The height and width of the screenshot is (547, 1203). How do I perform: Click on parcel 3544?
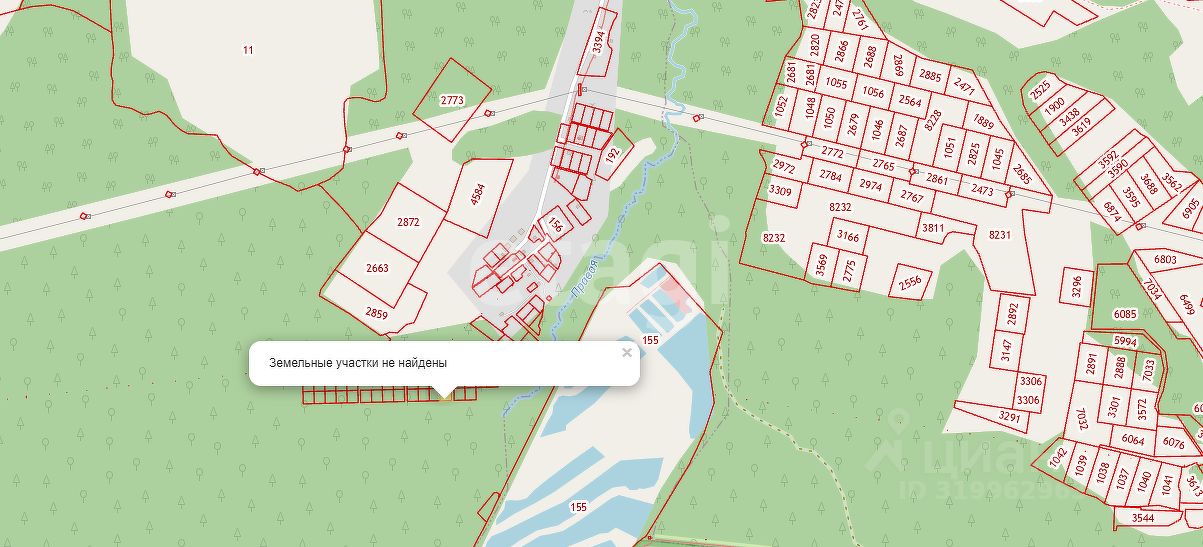[1143, 518]
